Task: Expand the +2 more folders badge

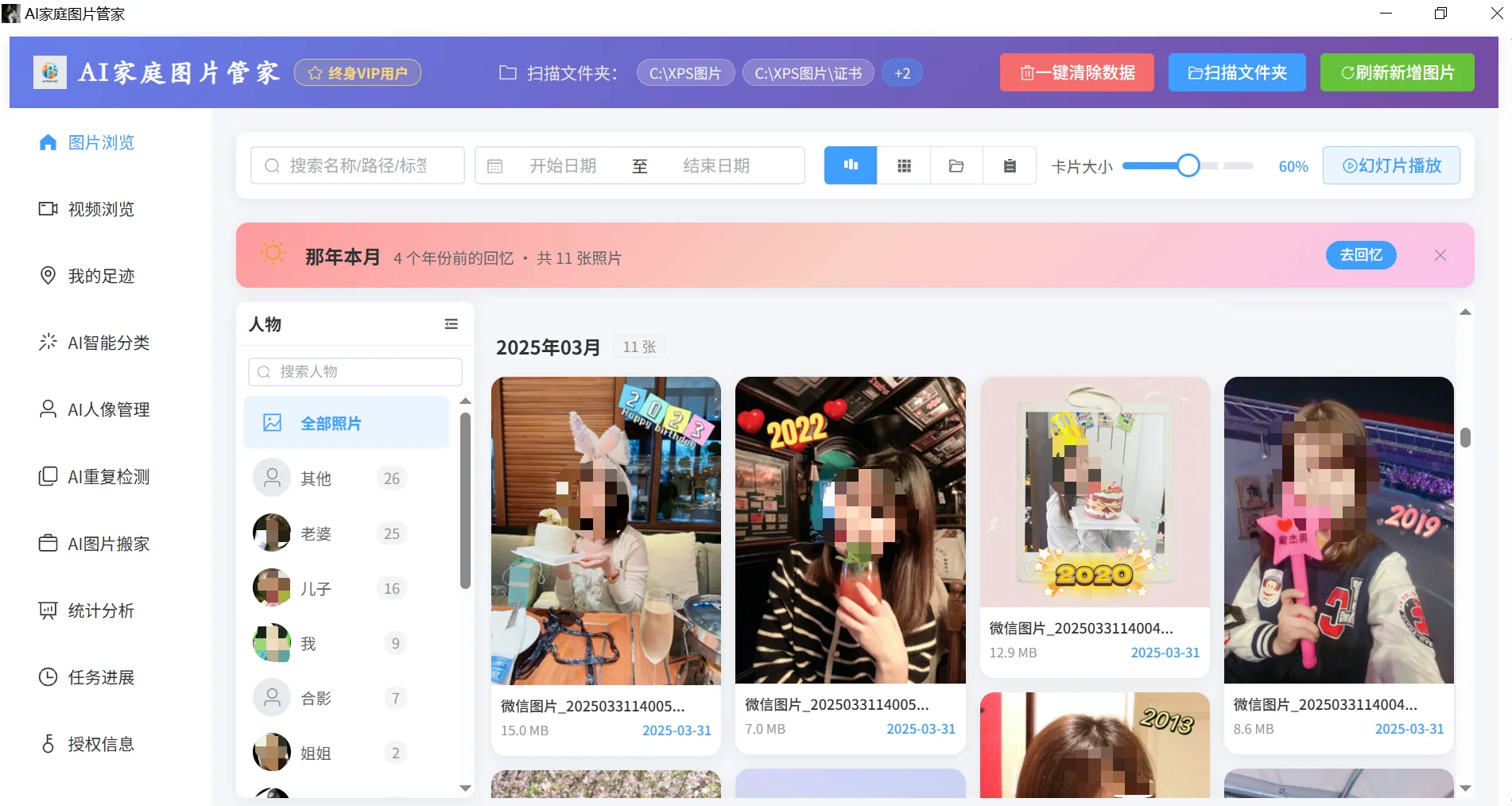Action: click(902, 73)
